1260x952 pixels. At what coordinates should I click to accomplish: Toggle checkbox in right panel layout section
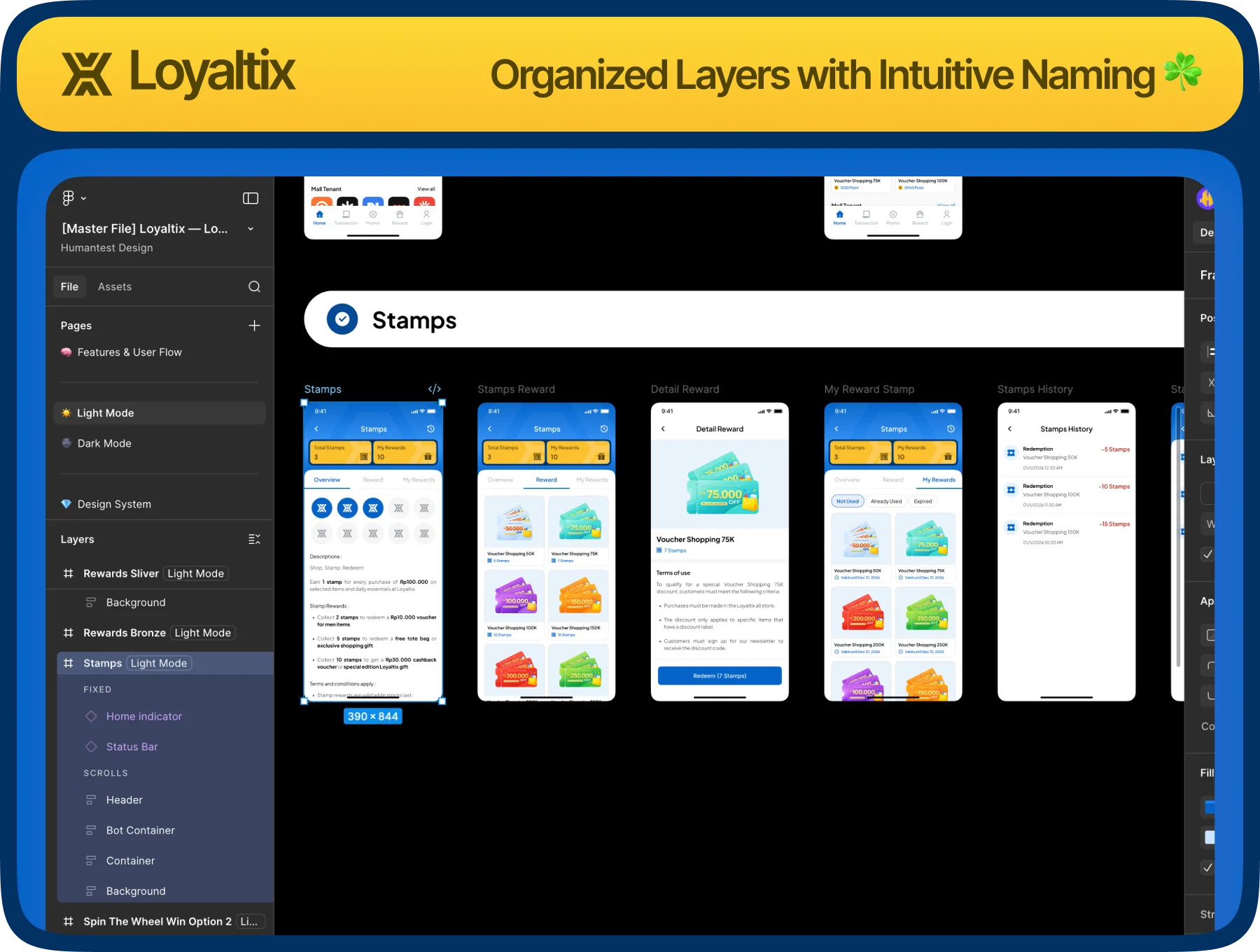pyautogui.click(x=1207, y=554)
